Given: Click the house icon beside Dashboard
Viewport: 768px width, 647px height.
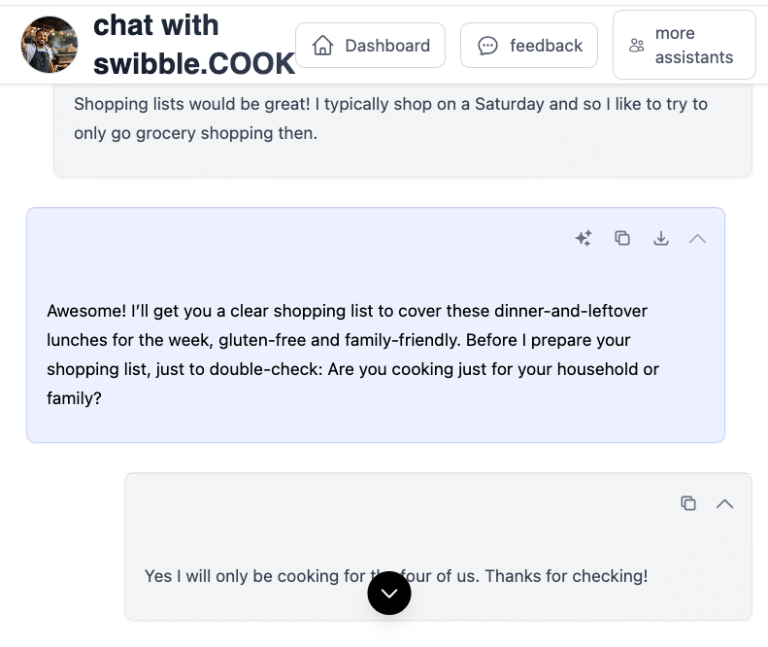Looking at the screenshot, I should pos(322,46).
